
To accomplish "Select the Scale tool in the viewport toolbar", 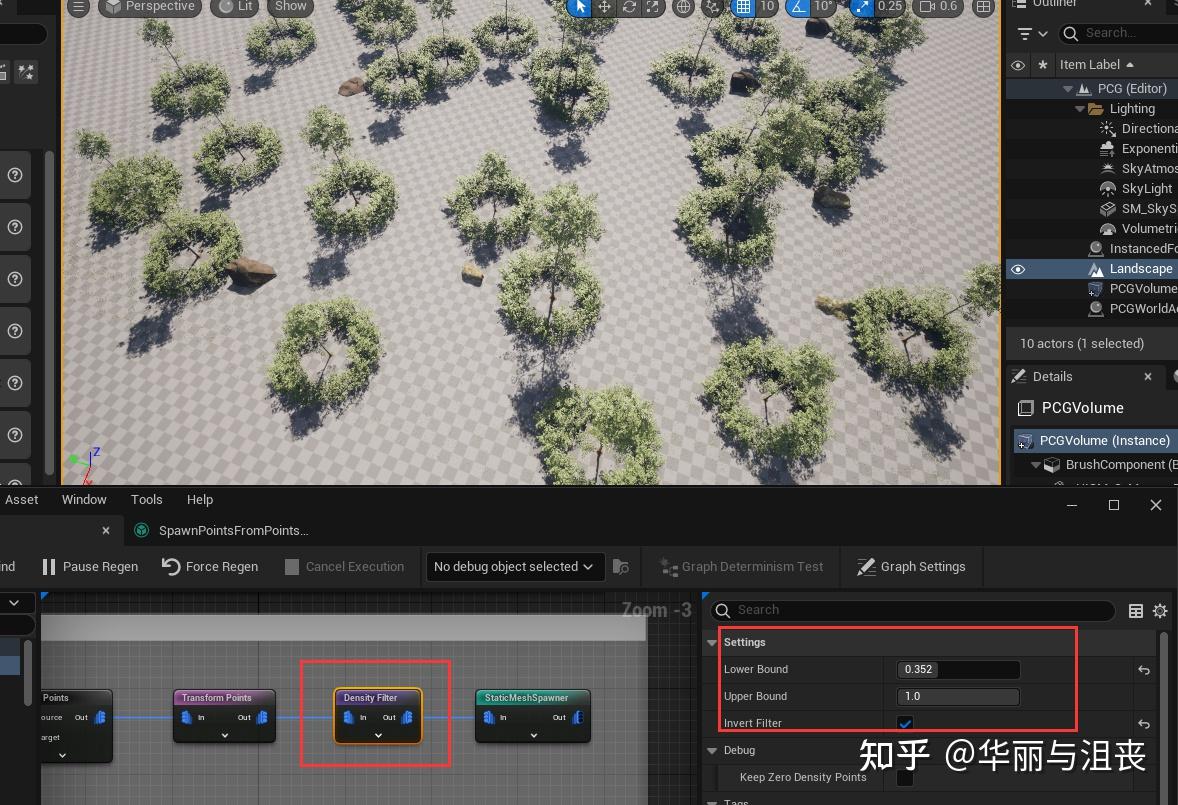I will click(x=653, y=8).
